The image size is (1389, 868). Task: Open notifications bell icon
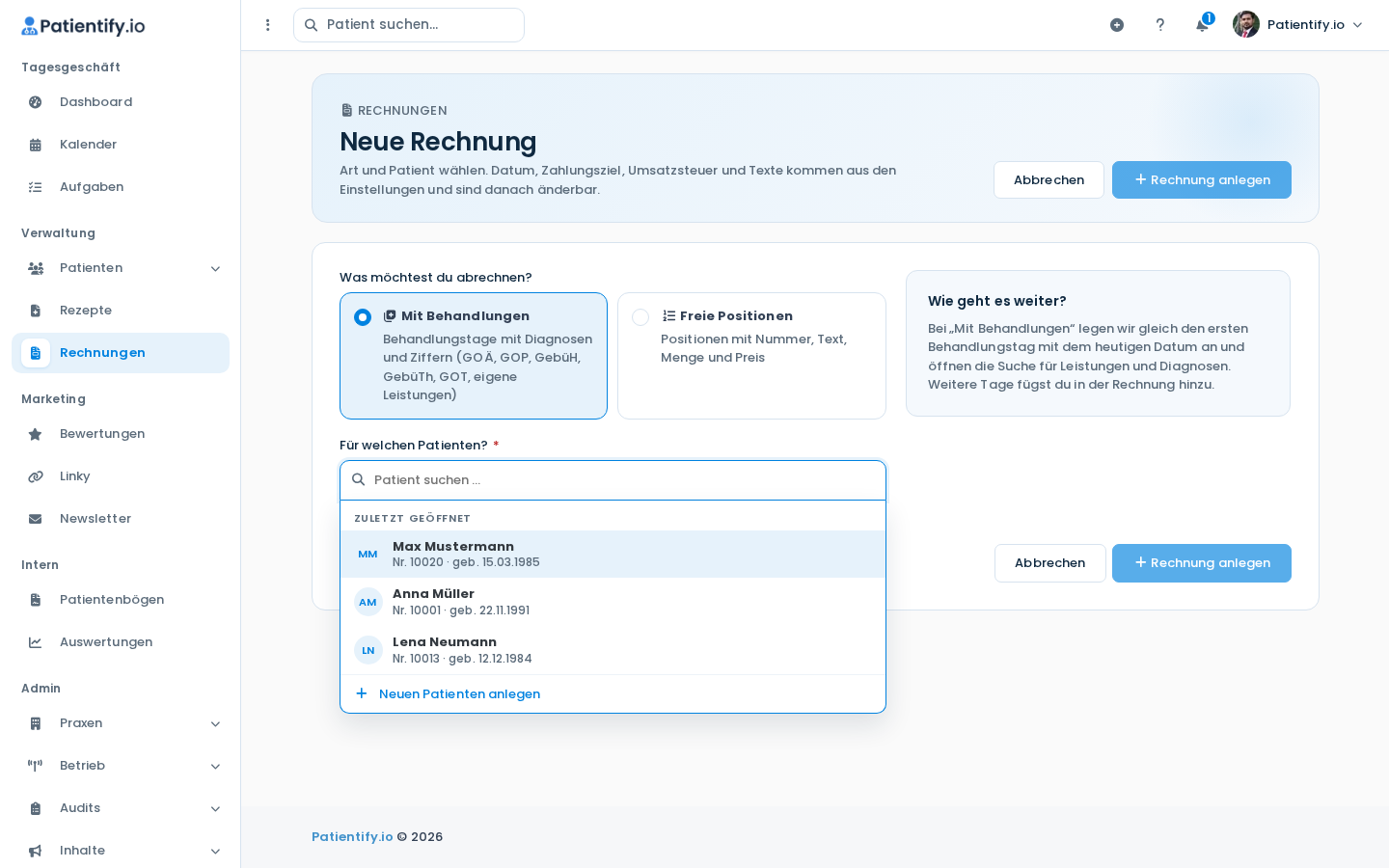pyautogui.click(x=1202, y=25)
